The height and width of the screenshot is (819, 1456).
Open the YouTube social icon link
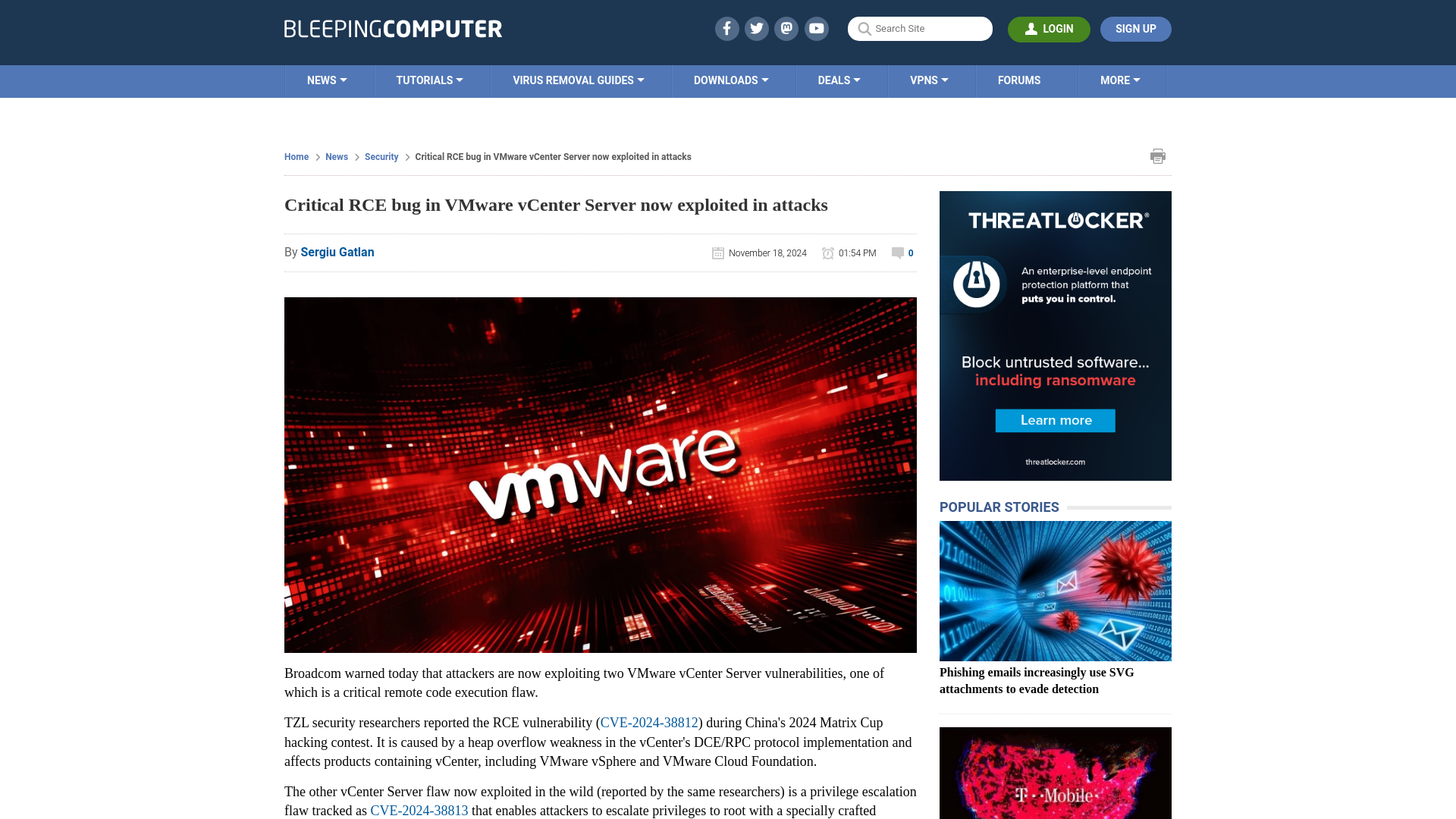tap(816, 28)
